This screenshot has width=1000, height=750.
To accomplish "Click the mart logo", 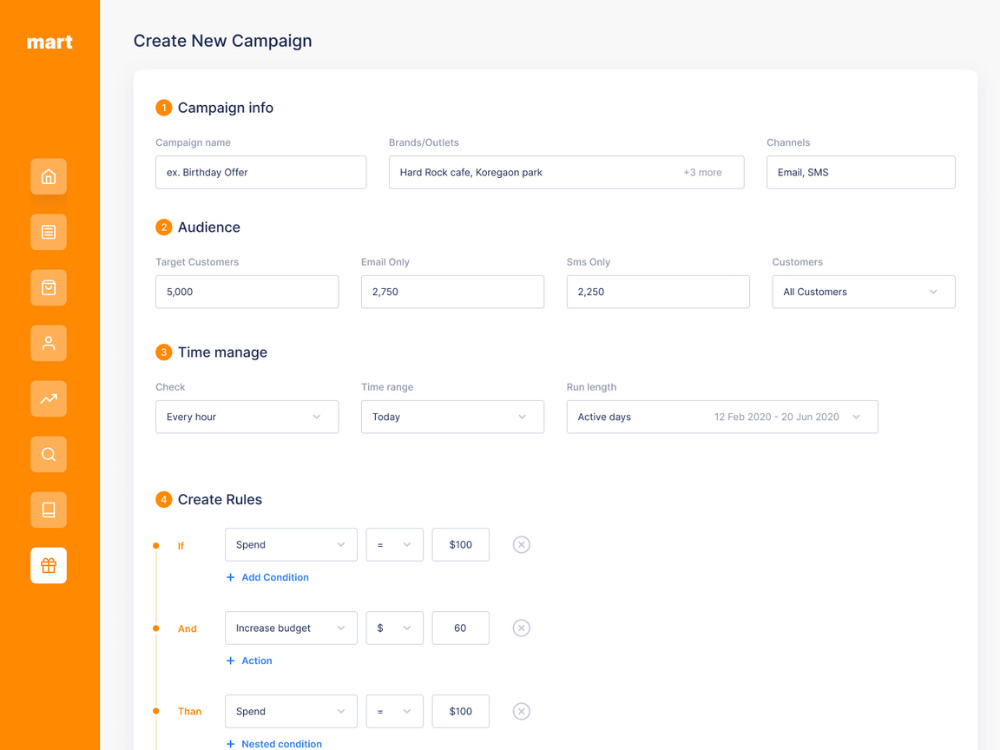I will point(49,42).
